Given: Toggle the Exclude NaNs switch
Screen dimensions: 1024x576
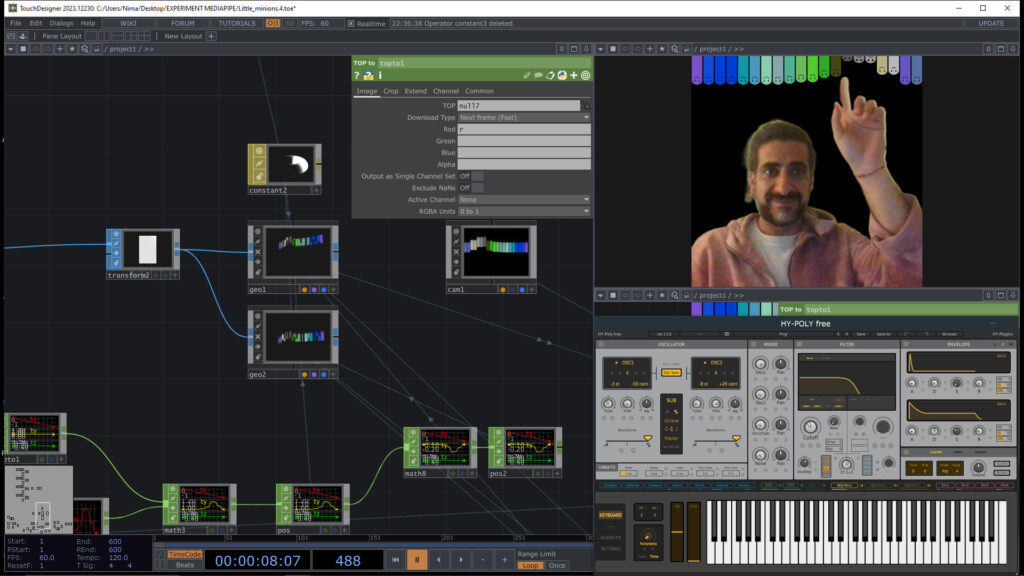Looking at the screenshot, I should (478, 188).
